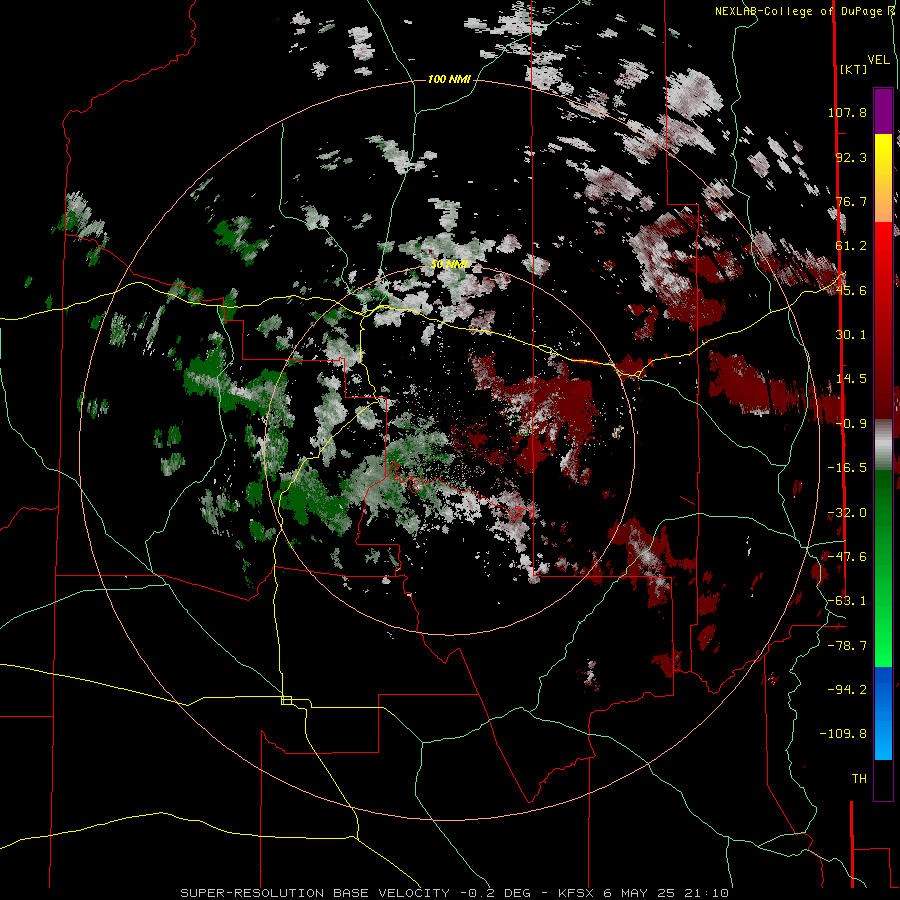Select the 30.1 scale value
The height and width of the screenshot is (900, 900).
pyautogui.click(x=851, y=335)
